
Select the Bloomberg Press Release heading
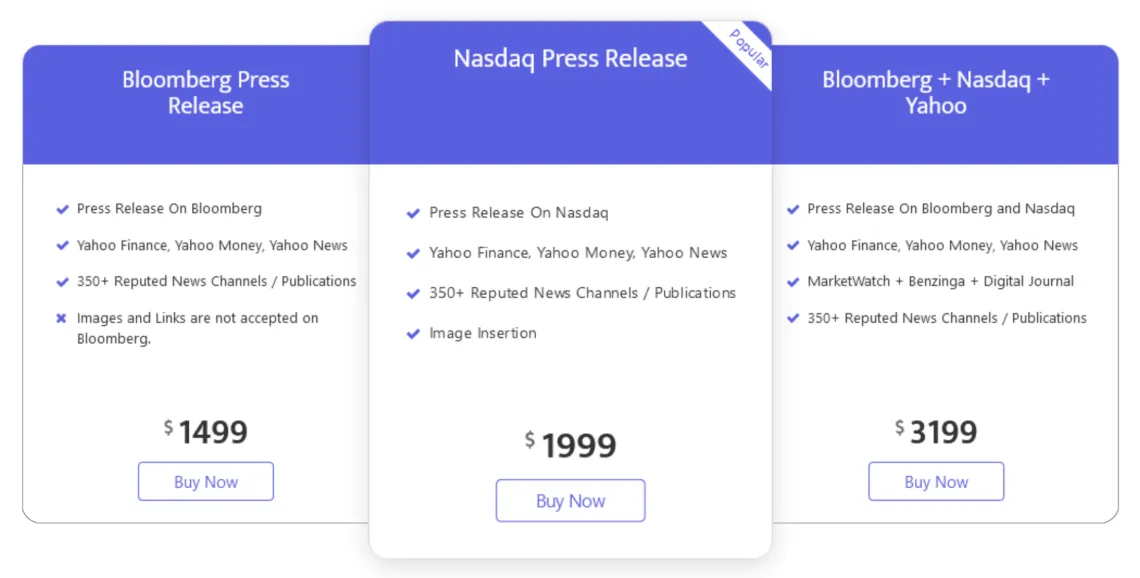[x=206, y=92]
